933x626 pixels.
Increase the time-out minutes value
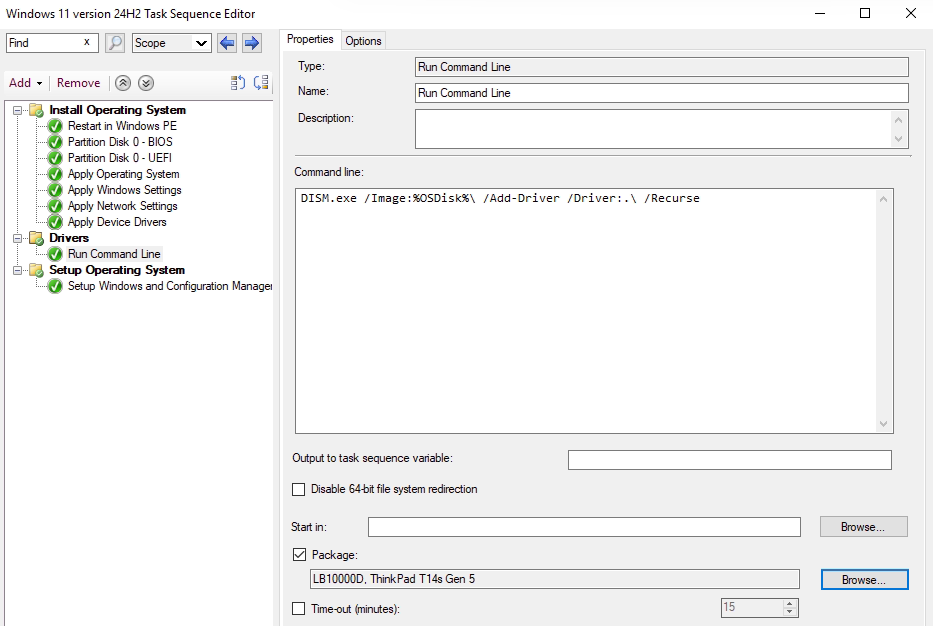pos(790,603)
